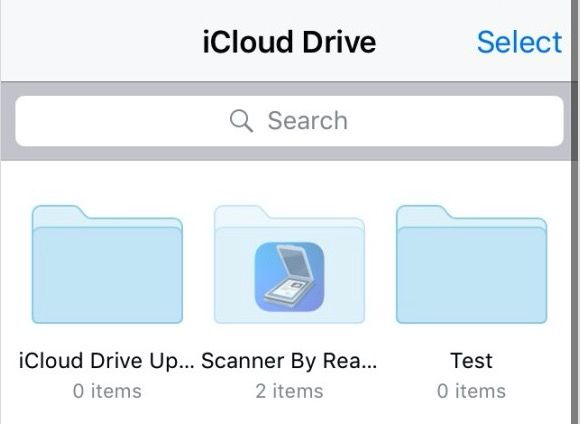
Task: Click the iCloud Drive title
Action: [289, 42]
